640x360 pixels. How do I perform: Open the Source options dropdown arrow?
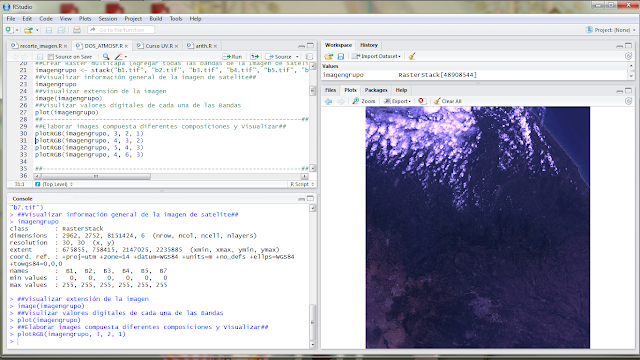[x=297, y=57]
